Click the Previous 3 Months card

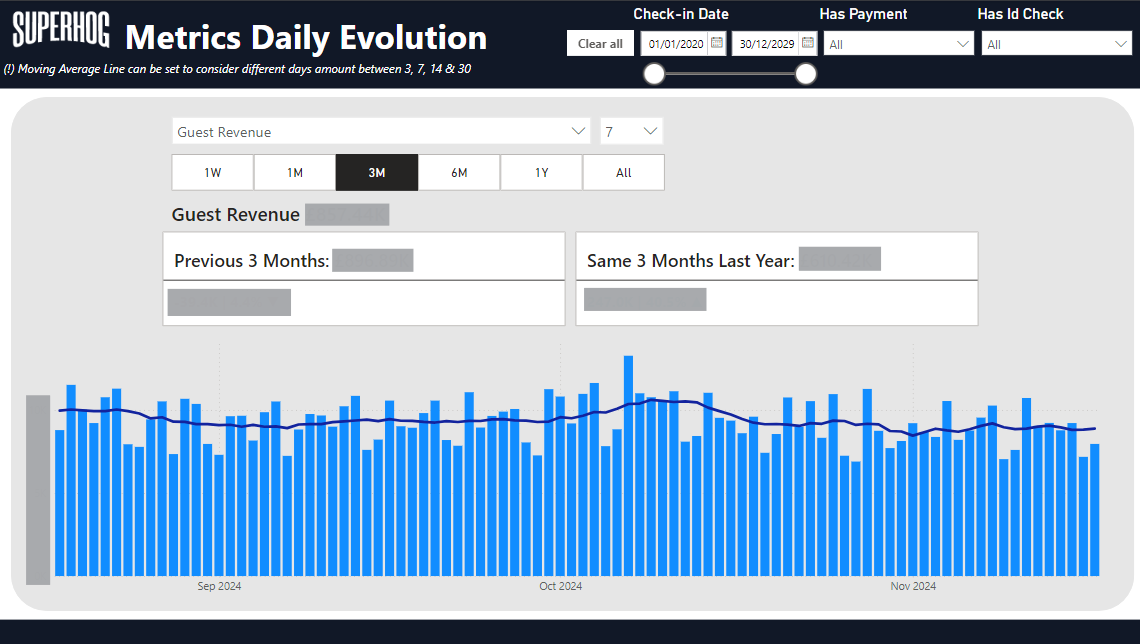[364, 279]
